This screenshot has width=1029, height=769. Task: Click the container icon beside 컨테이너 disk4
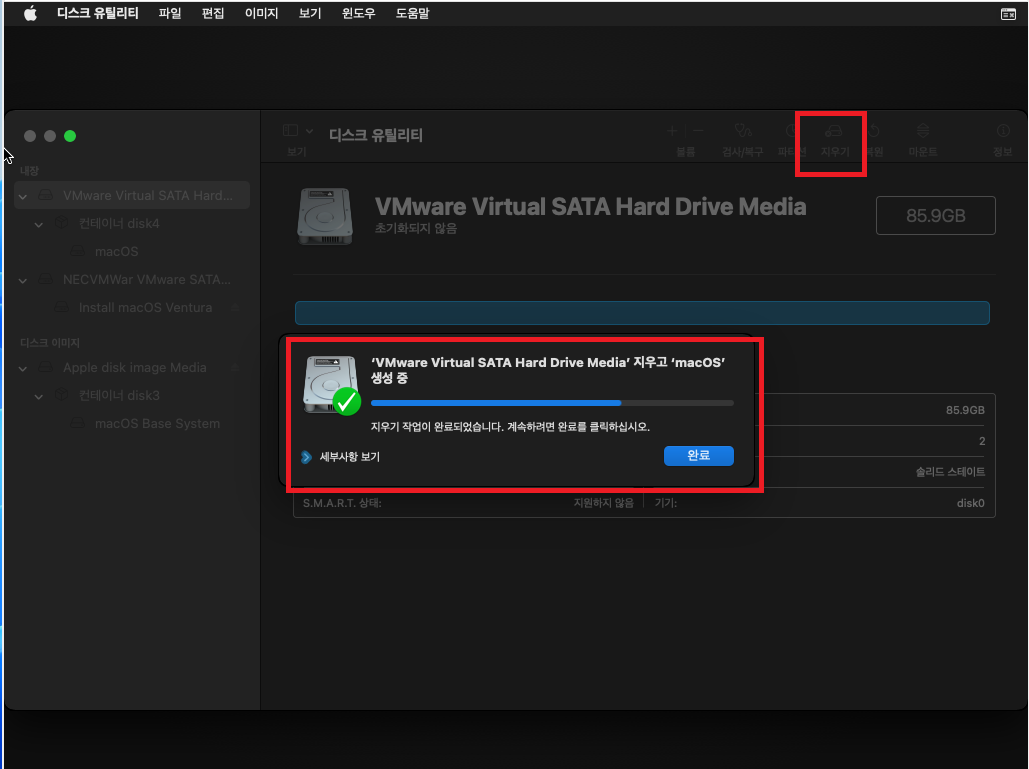[61, 222]
